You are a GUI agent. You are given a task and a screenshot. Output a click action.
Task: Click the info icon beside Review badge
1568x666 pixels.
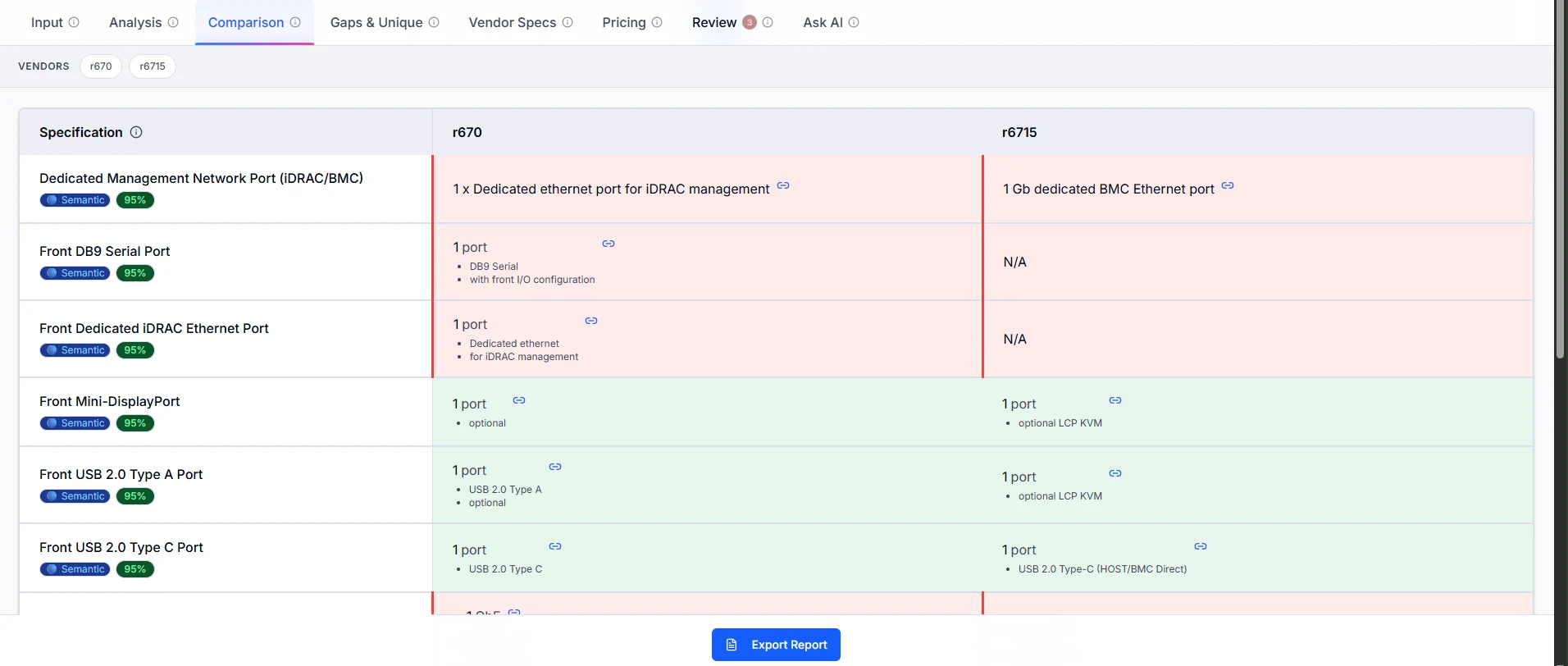click(768, 22)
